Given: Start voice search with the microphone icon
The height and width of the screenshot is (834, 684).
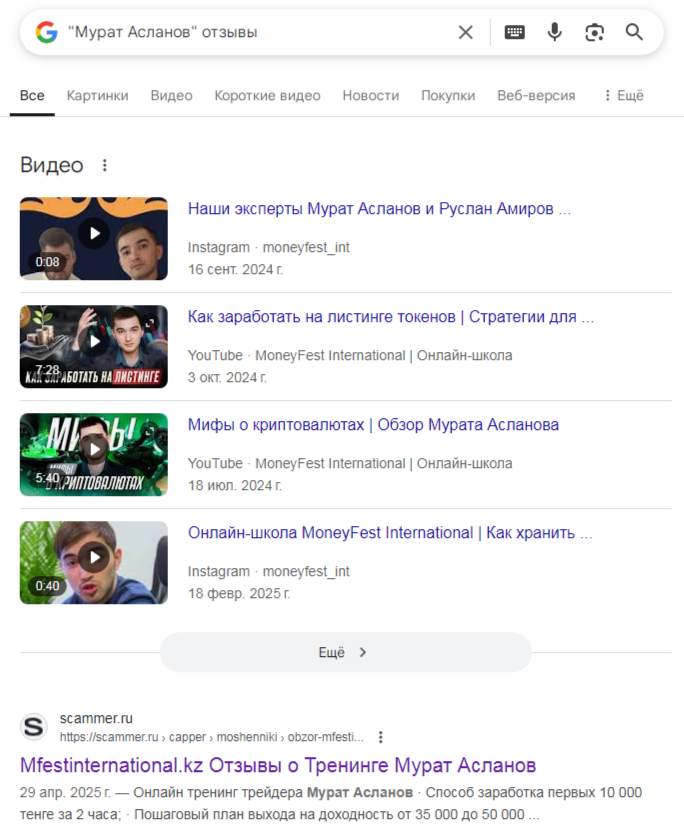Looking at the screenshot, I should click(554, 32).
